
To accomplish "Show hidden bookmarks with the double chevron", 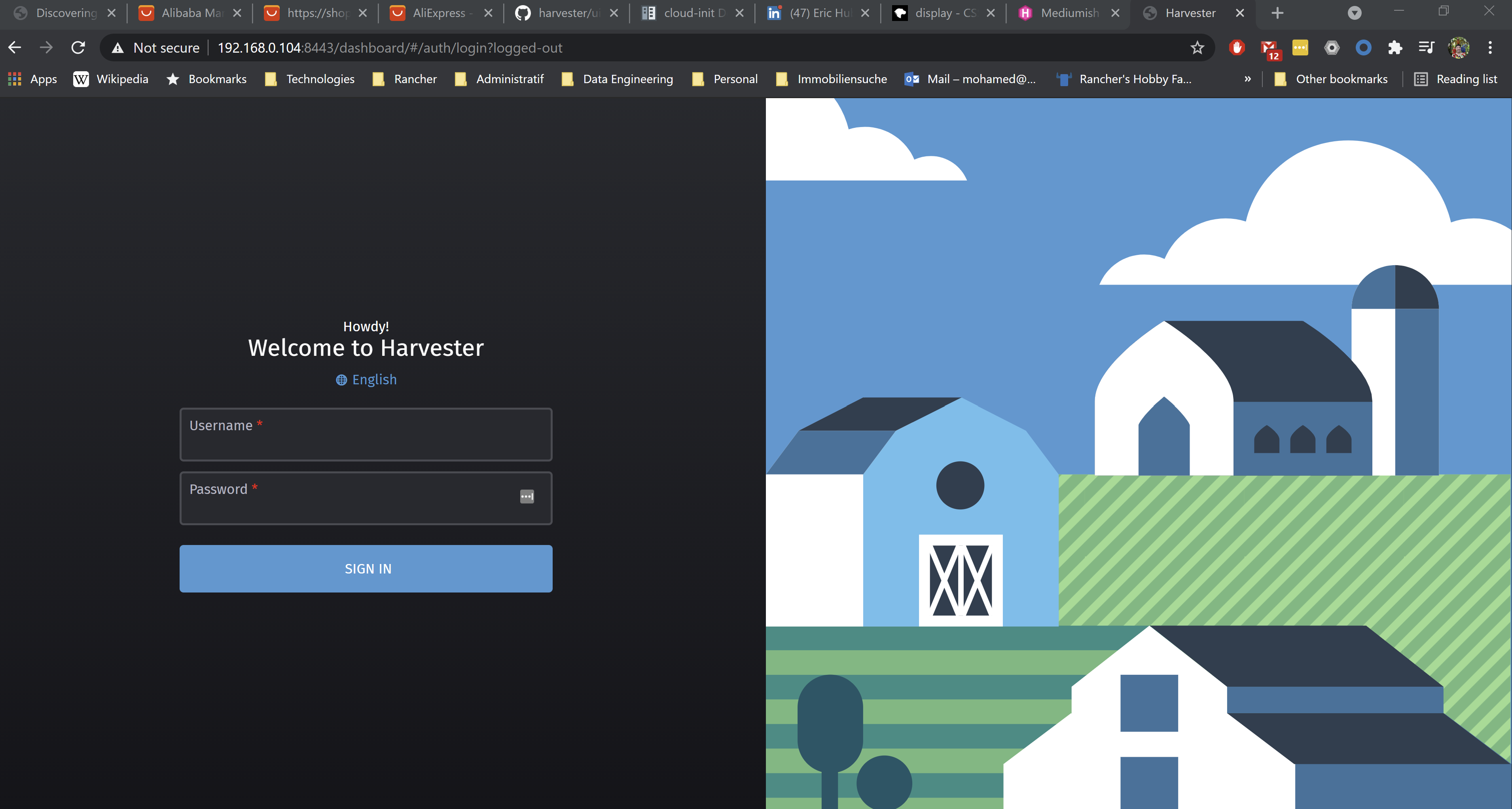I will 1247,79.
